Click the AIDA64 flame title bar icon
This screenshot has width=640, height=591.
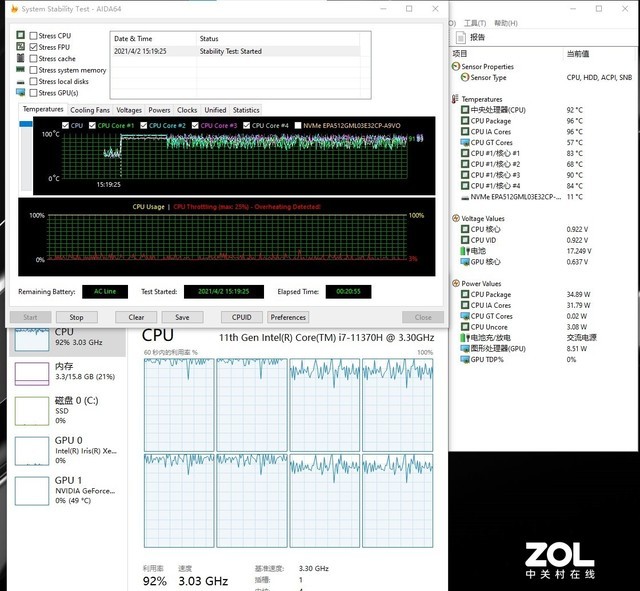click(x=14, y=9)
